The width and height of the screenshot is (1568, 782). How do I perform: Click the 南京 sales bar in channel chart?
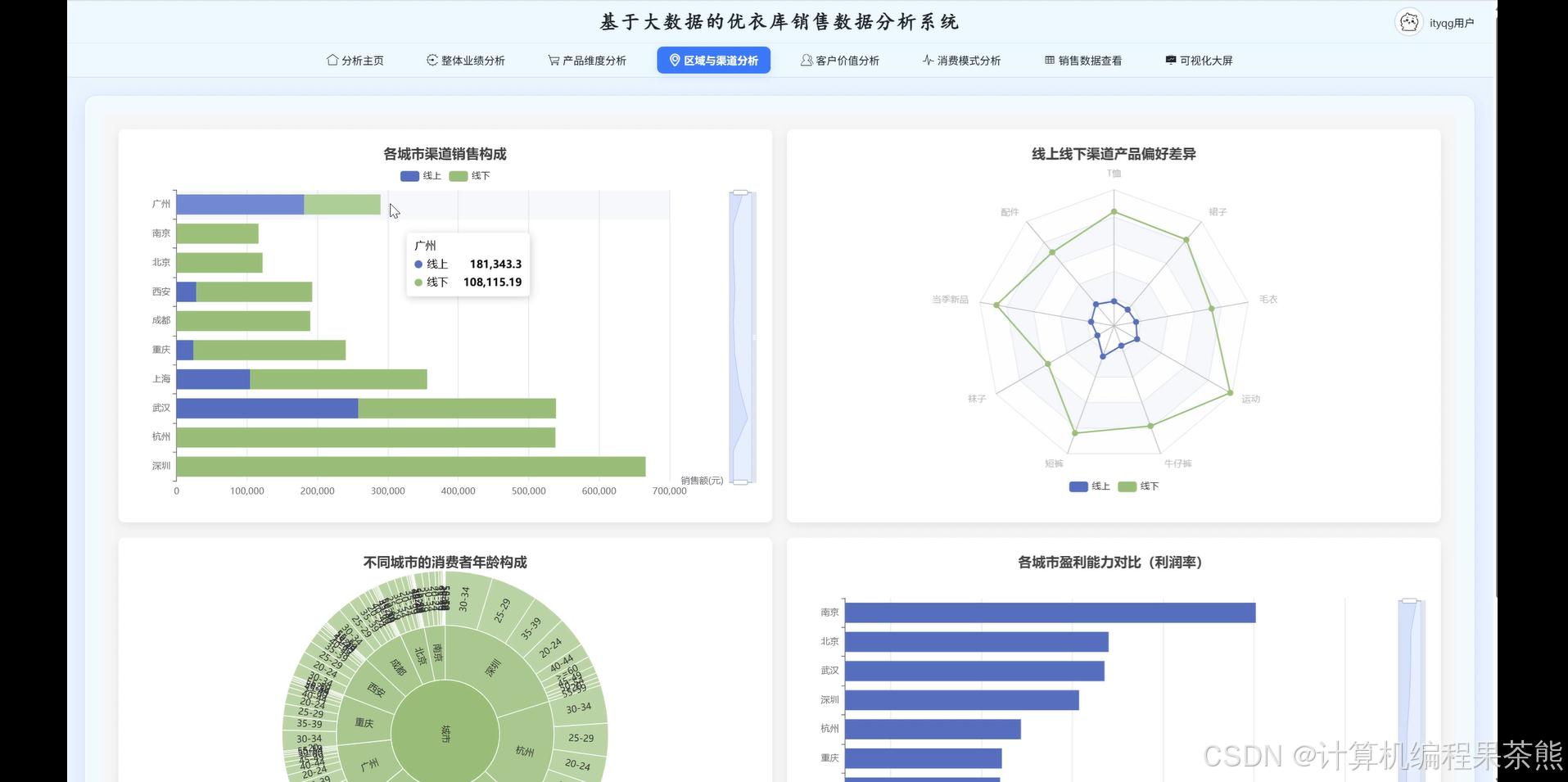tap(217, 234)
